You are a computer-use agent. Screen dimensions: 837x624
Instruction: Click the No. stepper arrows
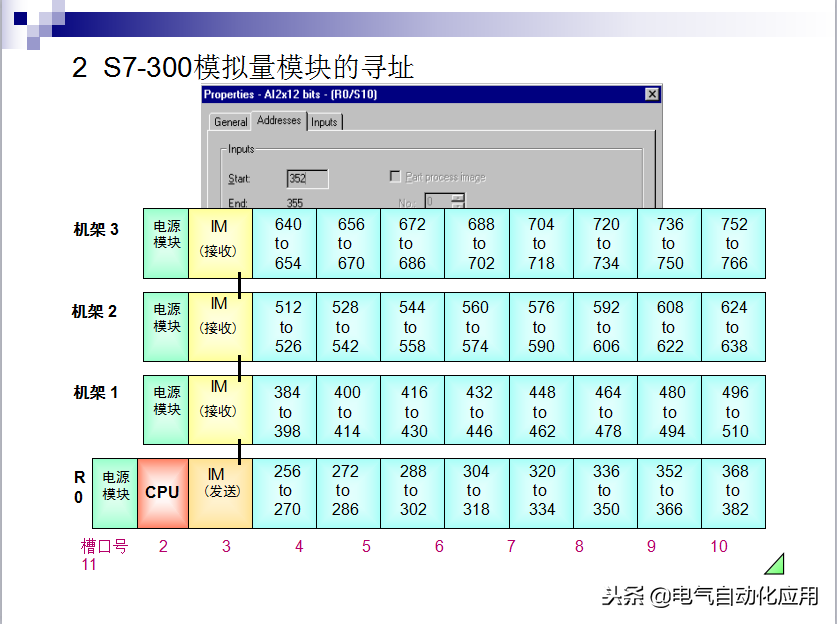pos(458,200)
